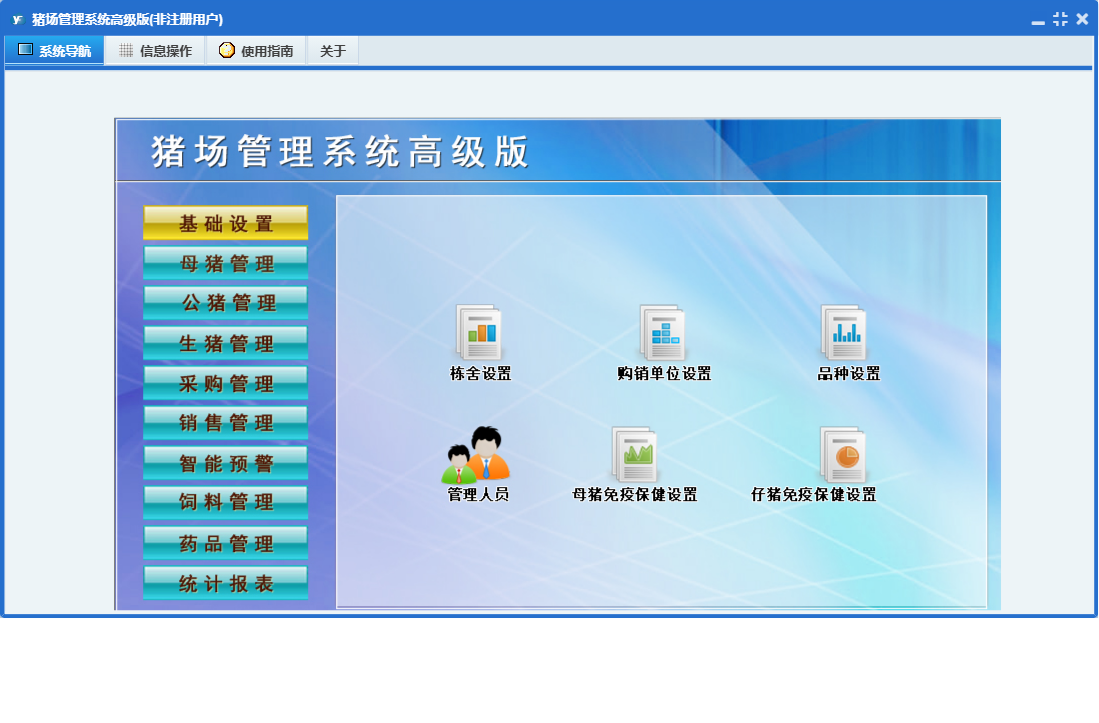Screen dimensions: 1099x723
Task: Open the 关于 menu item
Action: tap(333, 50)
